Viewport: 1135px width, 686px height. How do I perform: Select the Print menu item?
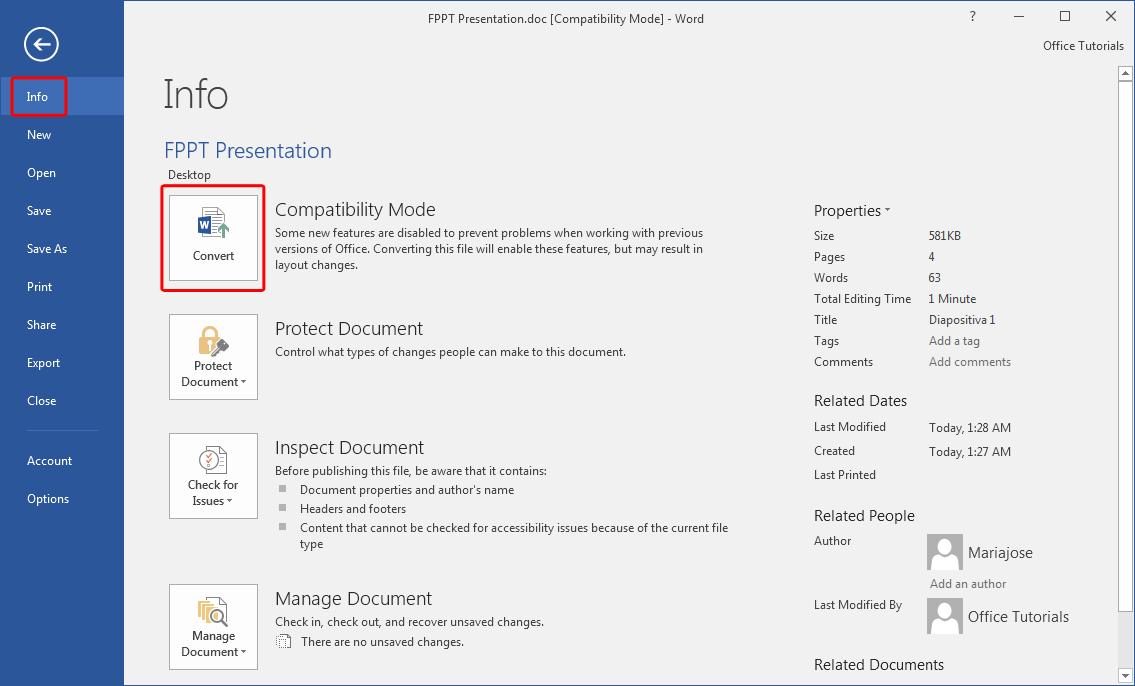click(39, 286)
